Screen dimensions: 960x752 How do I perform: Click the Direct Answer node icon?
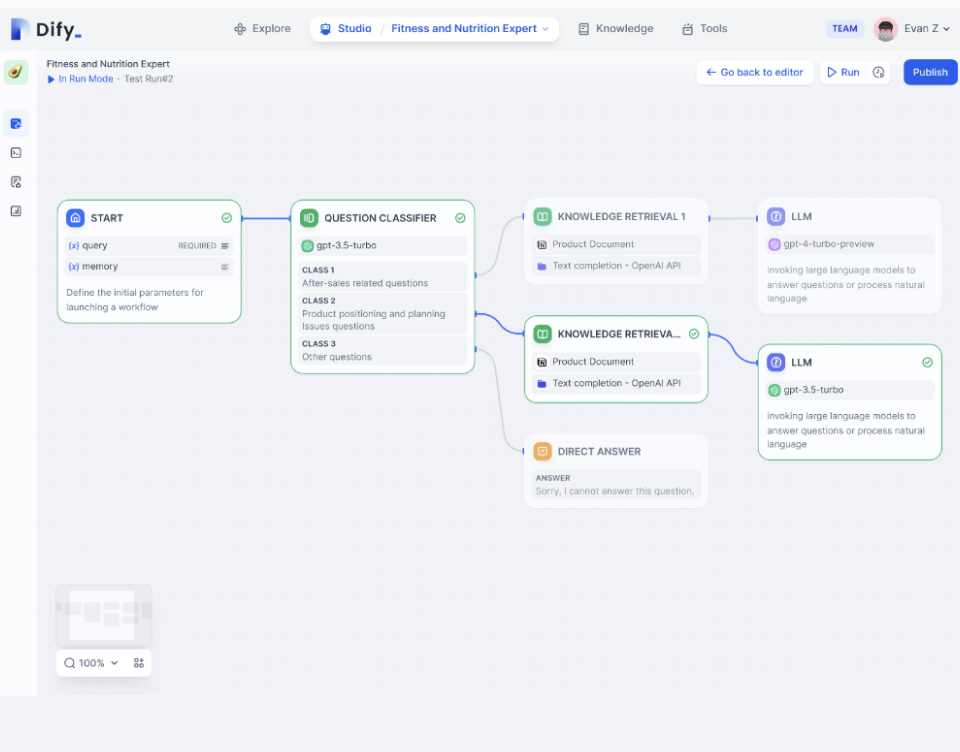(x=542, y=451)
